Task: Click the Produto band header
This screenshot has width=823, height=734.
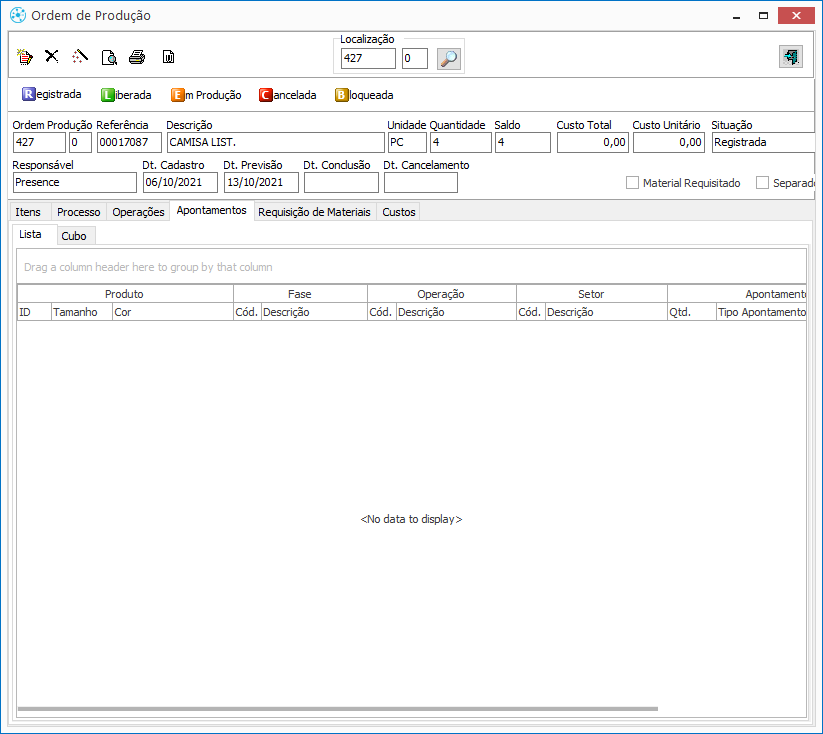Action: pyautogui.click(x=125, y=294)
